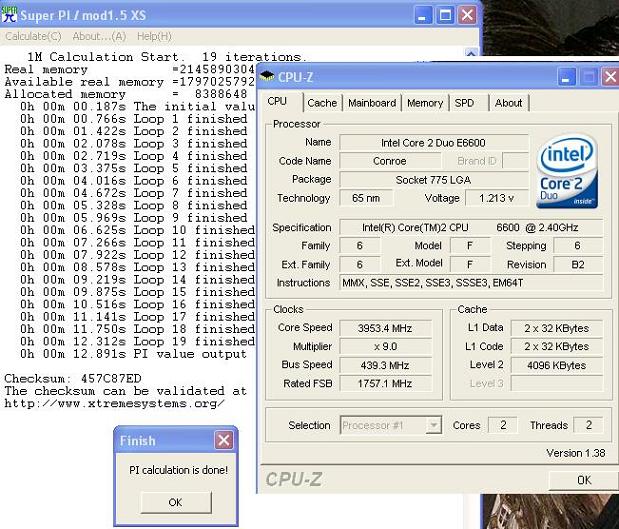Screen dimensions: 619x529
Task: Click the Allocated memory line
Action: [126, 94]
